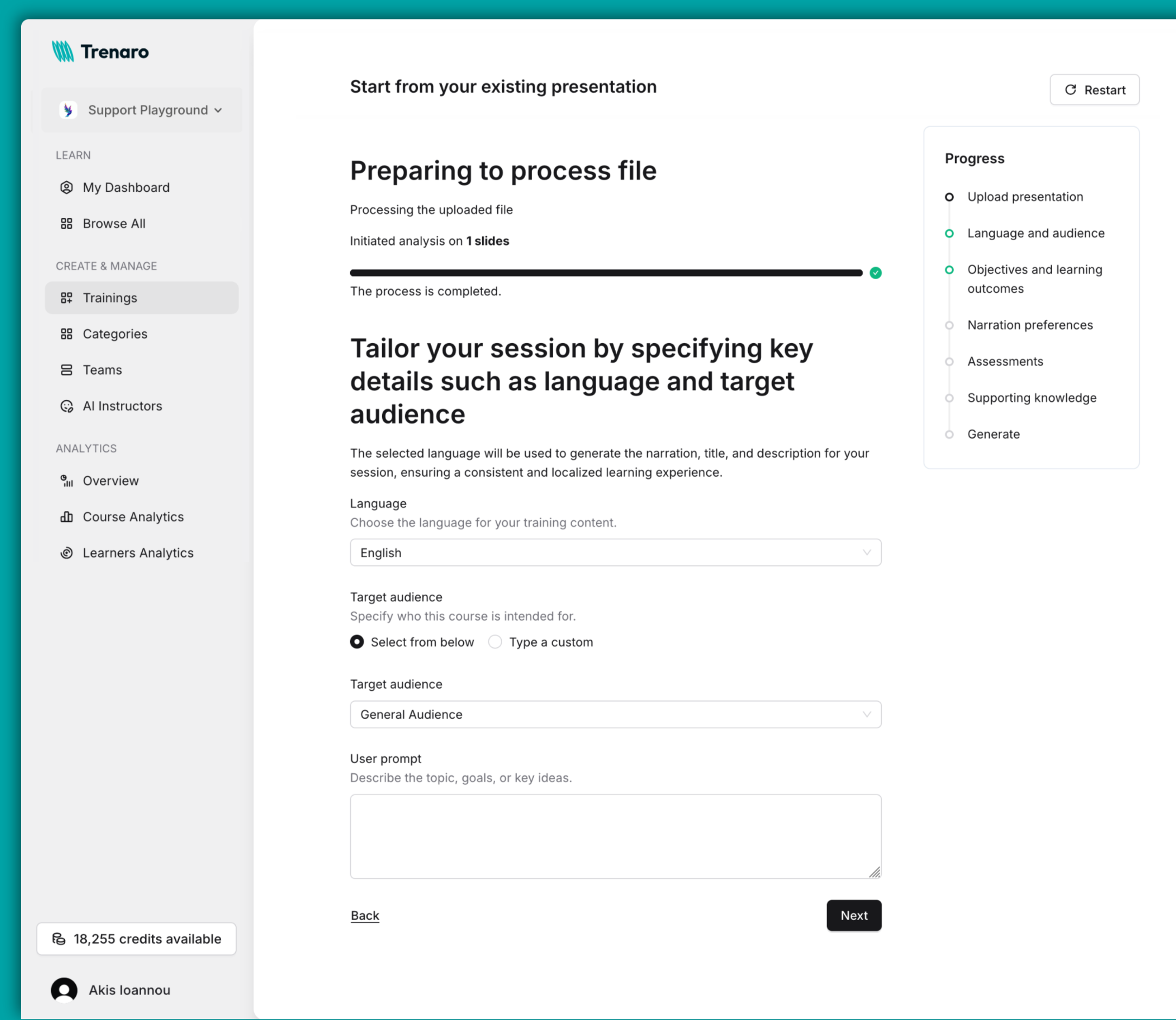This screenshot has height=1020, width=1176.
Task: Click the Back link
Action: point(364,915)
